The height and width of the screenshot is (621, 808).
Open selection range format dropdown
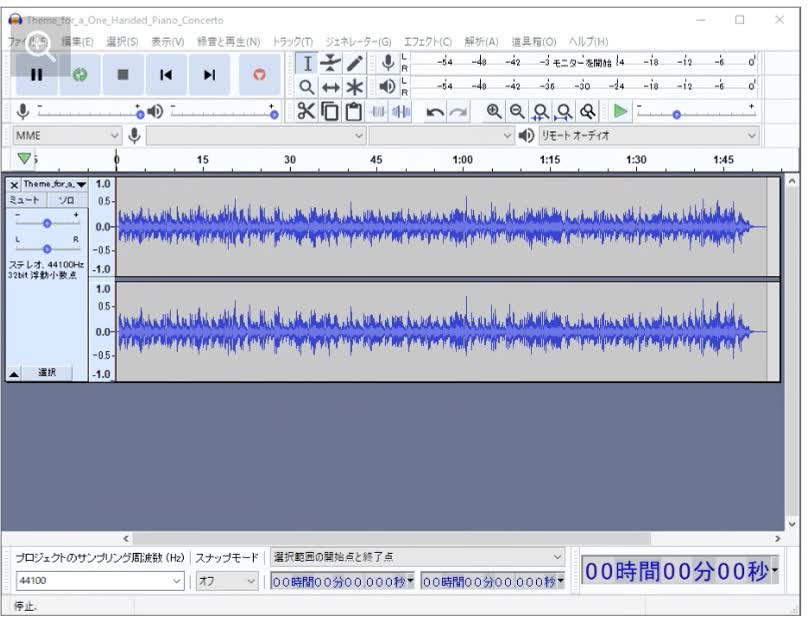tap(417, 557)
